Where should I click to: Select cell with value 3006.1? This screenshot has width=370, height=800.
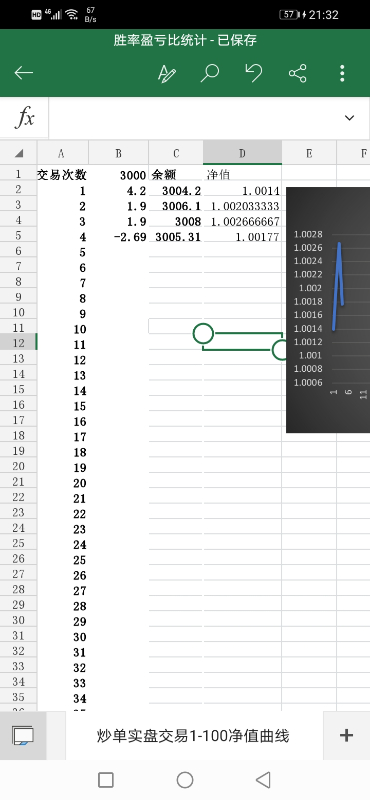tap(176, 206)
